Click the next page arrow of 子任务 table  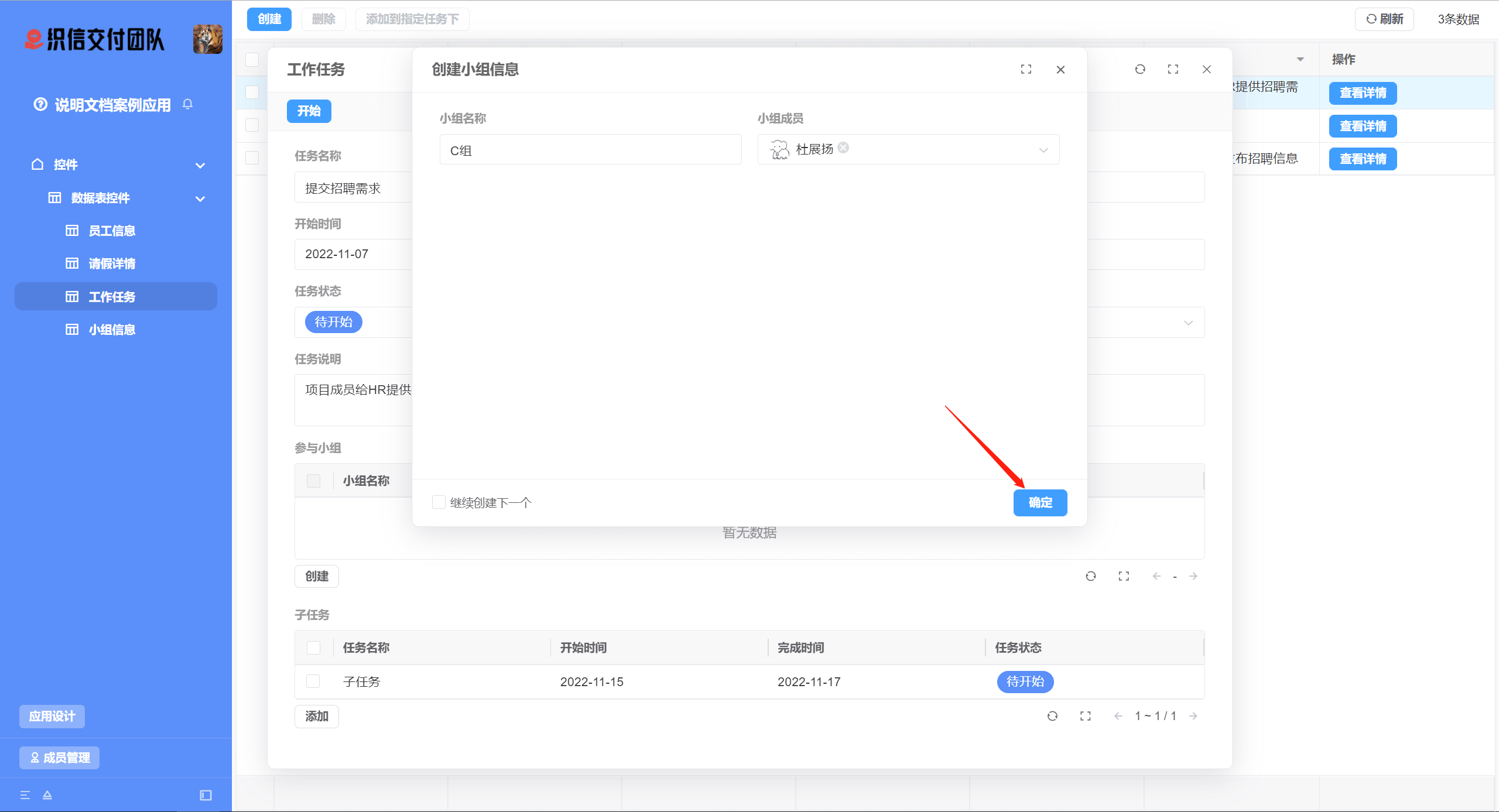click(1193, 716)
